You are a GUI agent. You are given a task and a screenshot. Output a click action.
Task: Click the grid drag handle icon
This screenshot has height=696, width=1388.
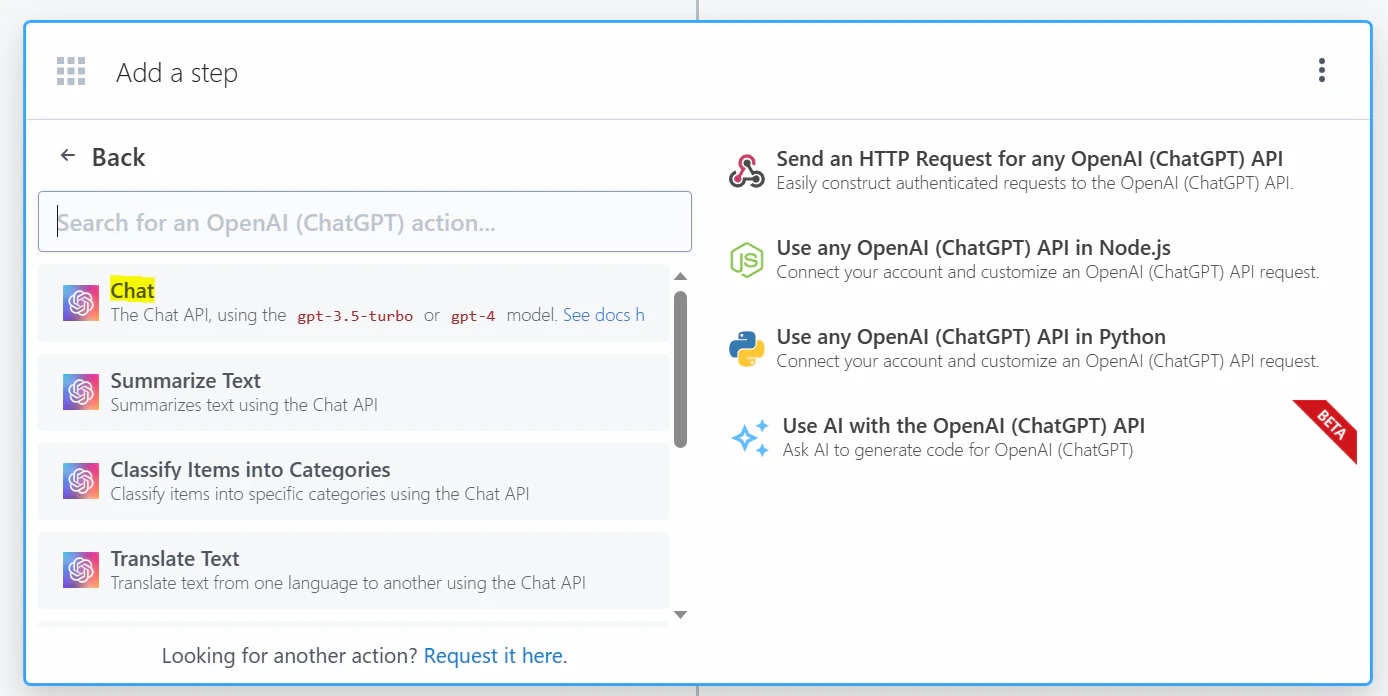[71, 71]
